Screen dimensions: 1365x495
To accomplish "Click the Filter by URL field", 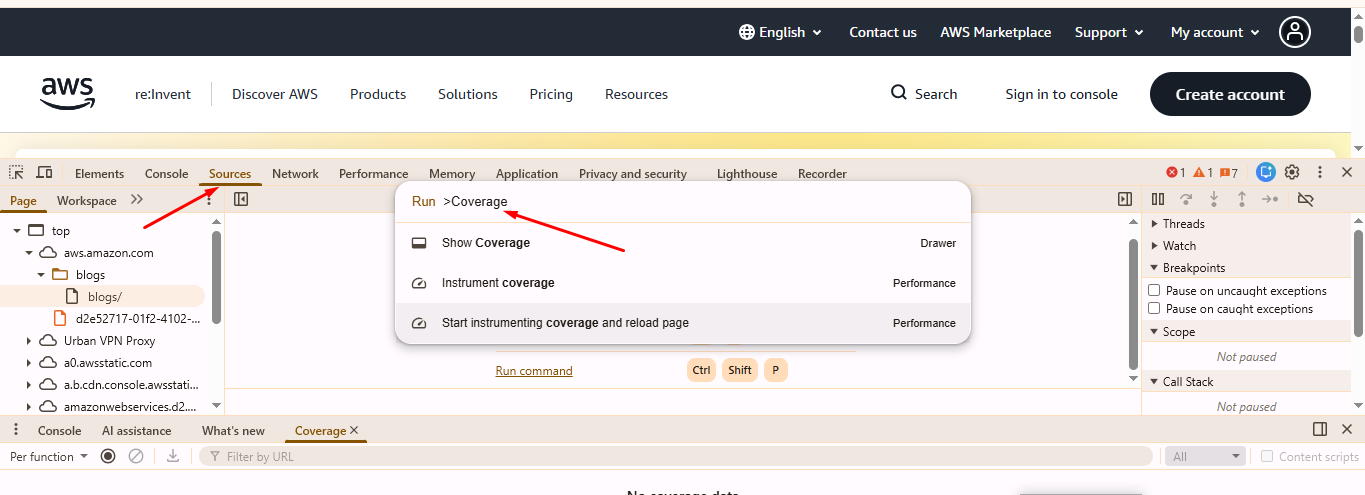I will point(680,457).
